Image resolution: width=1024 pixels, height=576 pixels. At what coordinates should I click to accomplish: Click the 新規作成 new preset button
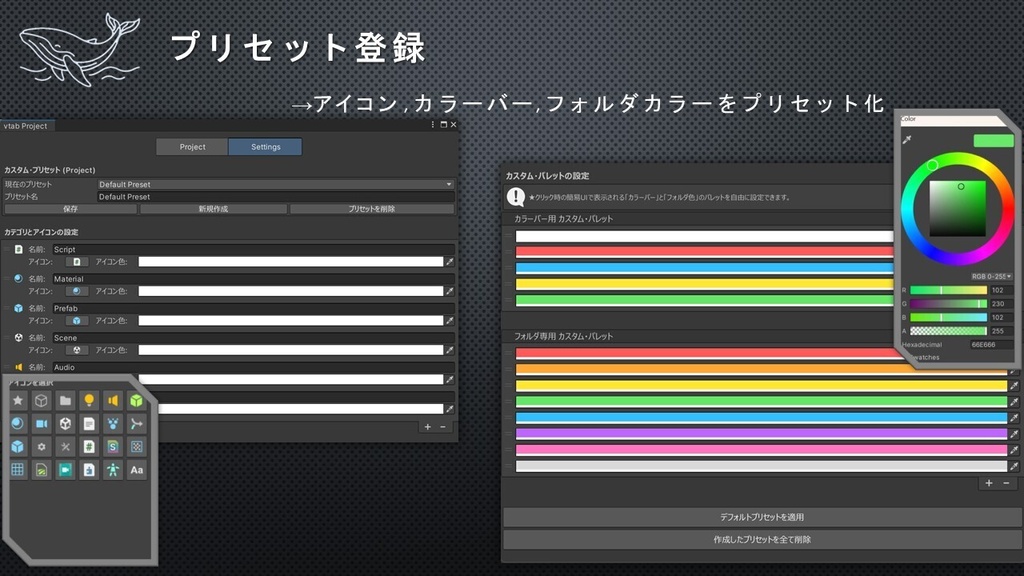214,209
